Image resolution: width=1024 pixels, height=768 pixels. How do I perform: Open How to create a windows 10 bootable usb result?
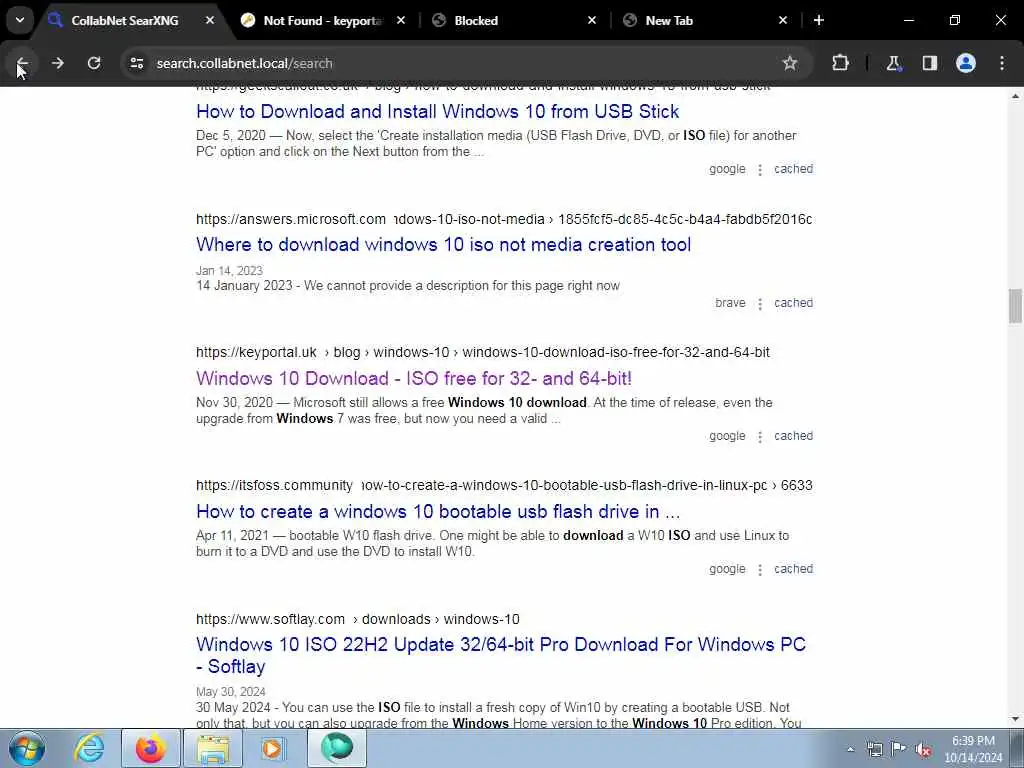click(438, 511)
